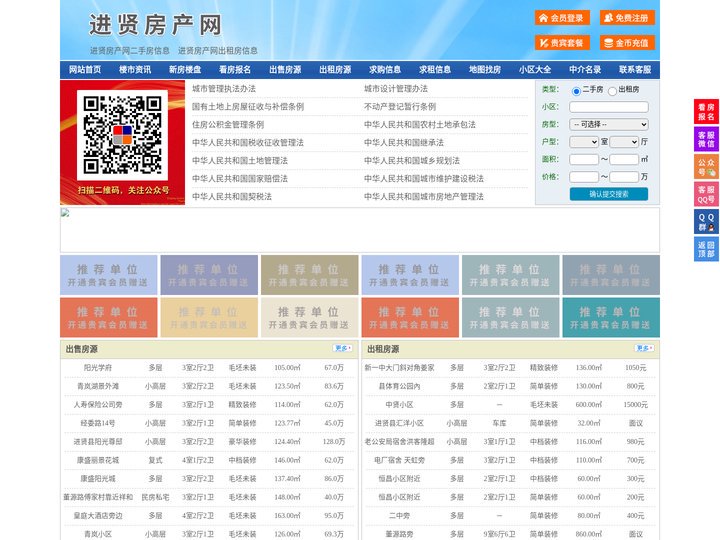Click the first light-blue 推荐单位 banner
The image size is (720, 540).
[x=109, y=275]
